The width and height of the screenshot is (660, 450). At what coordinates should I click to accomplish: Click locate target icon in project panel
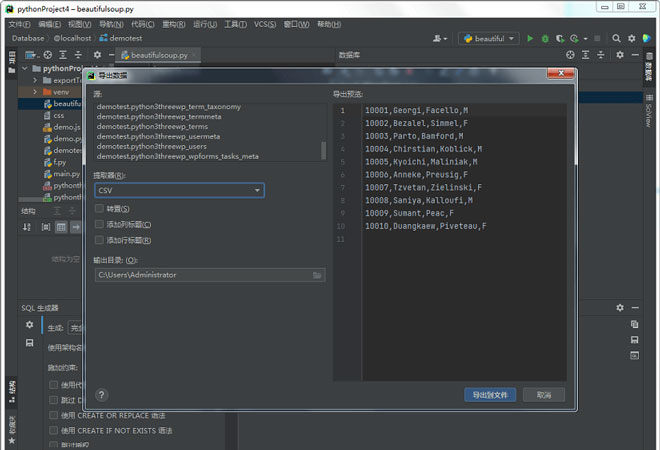pos(48,55)
